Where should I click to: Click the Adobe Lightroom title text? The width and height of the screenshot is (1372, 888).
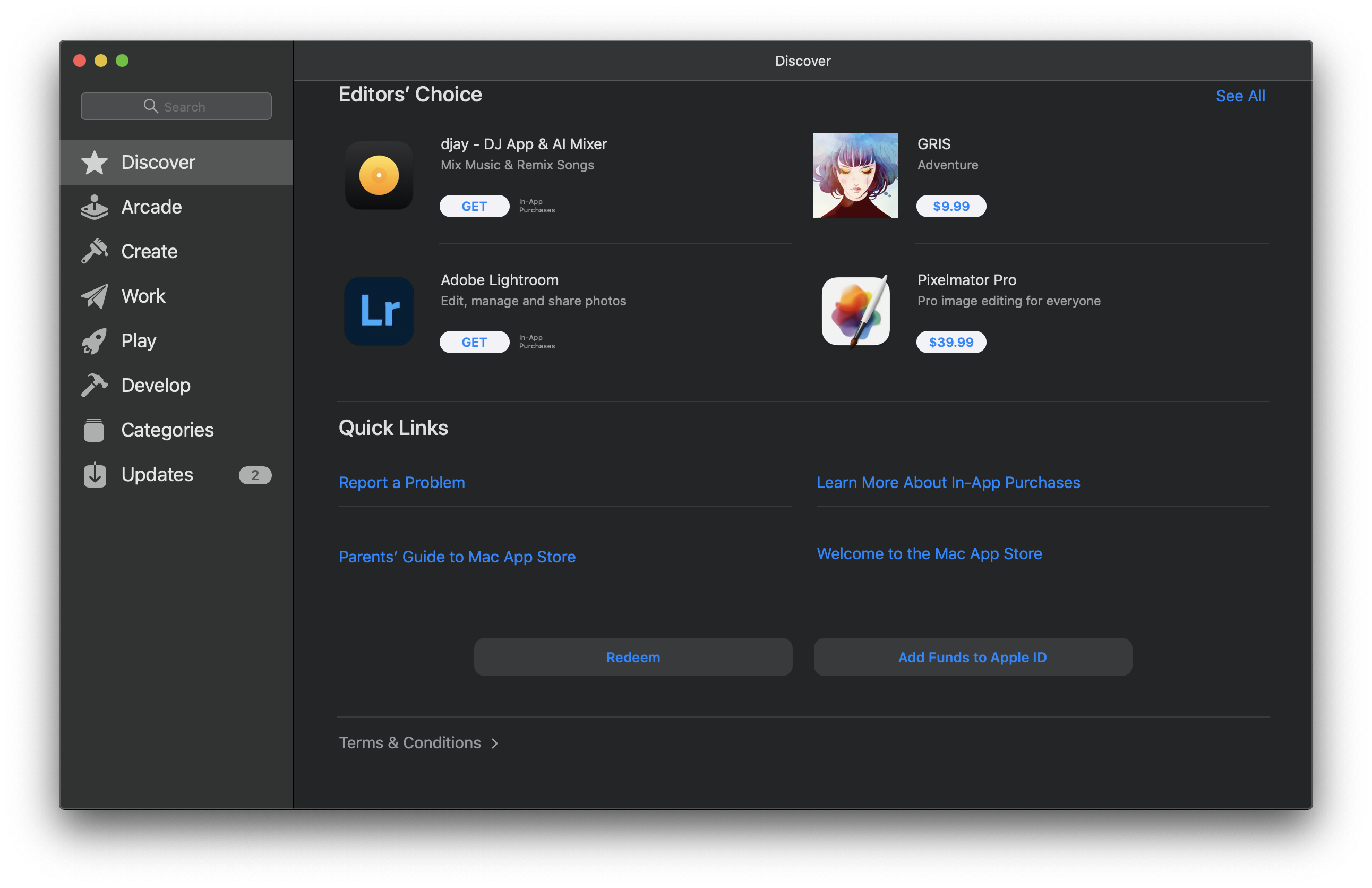click(500, 280)
